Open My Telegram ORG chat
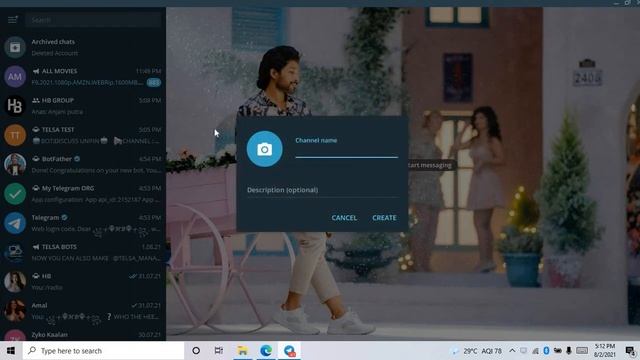The width and height of the screenshot is (640, 360). pos(83,194)
